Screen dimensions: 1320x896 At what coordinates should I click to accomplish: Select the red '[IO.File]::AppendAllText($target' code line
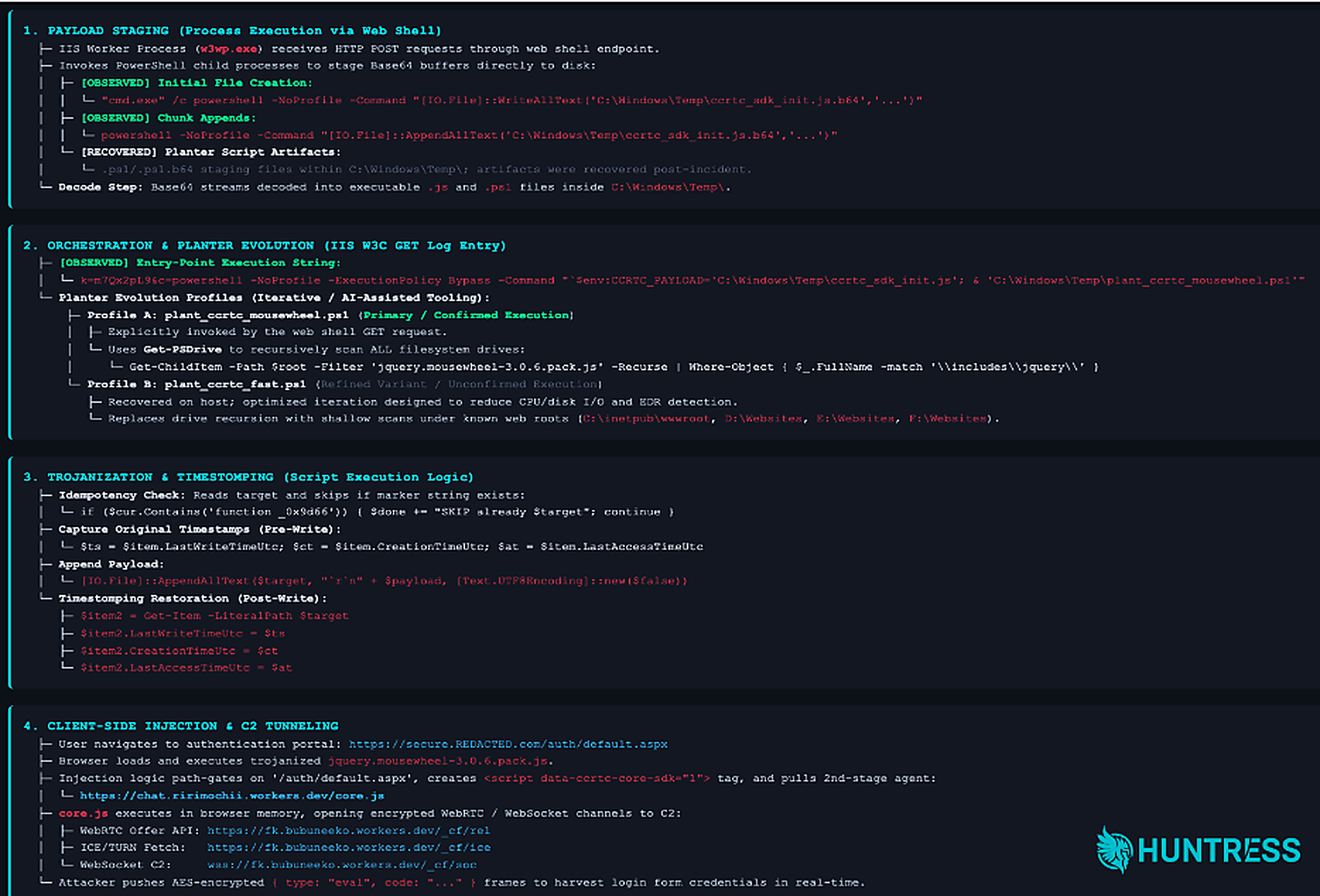coord(384,581)
